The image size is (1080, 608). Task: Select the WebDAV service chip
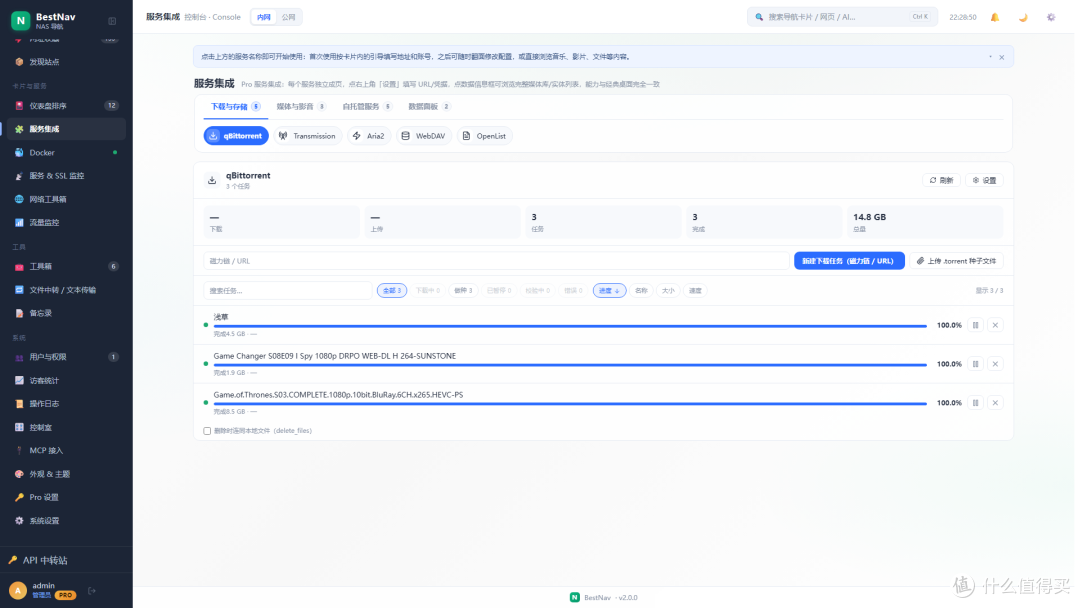tap(424, 136)
